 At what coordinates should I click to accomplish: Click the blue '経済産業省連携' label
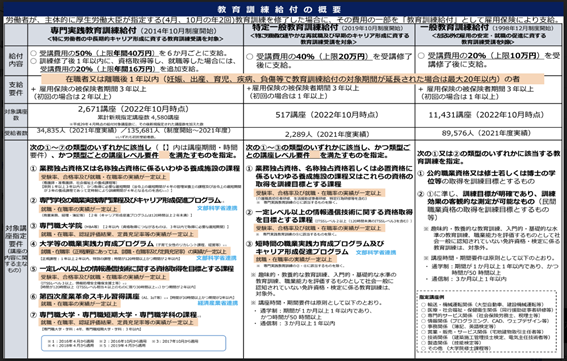click(218, 303)
